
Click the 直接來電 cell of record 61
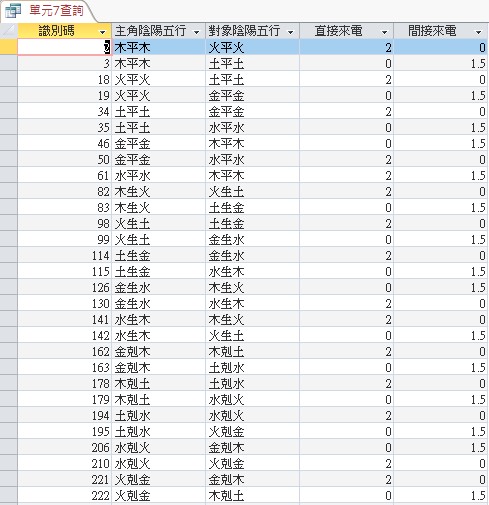(x=346, y=175)
